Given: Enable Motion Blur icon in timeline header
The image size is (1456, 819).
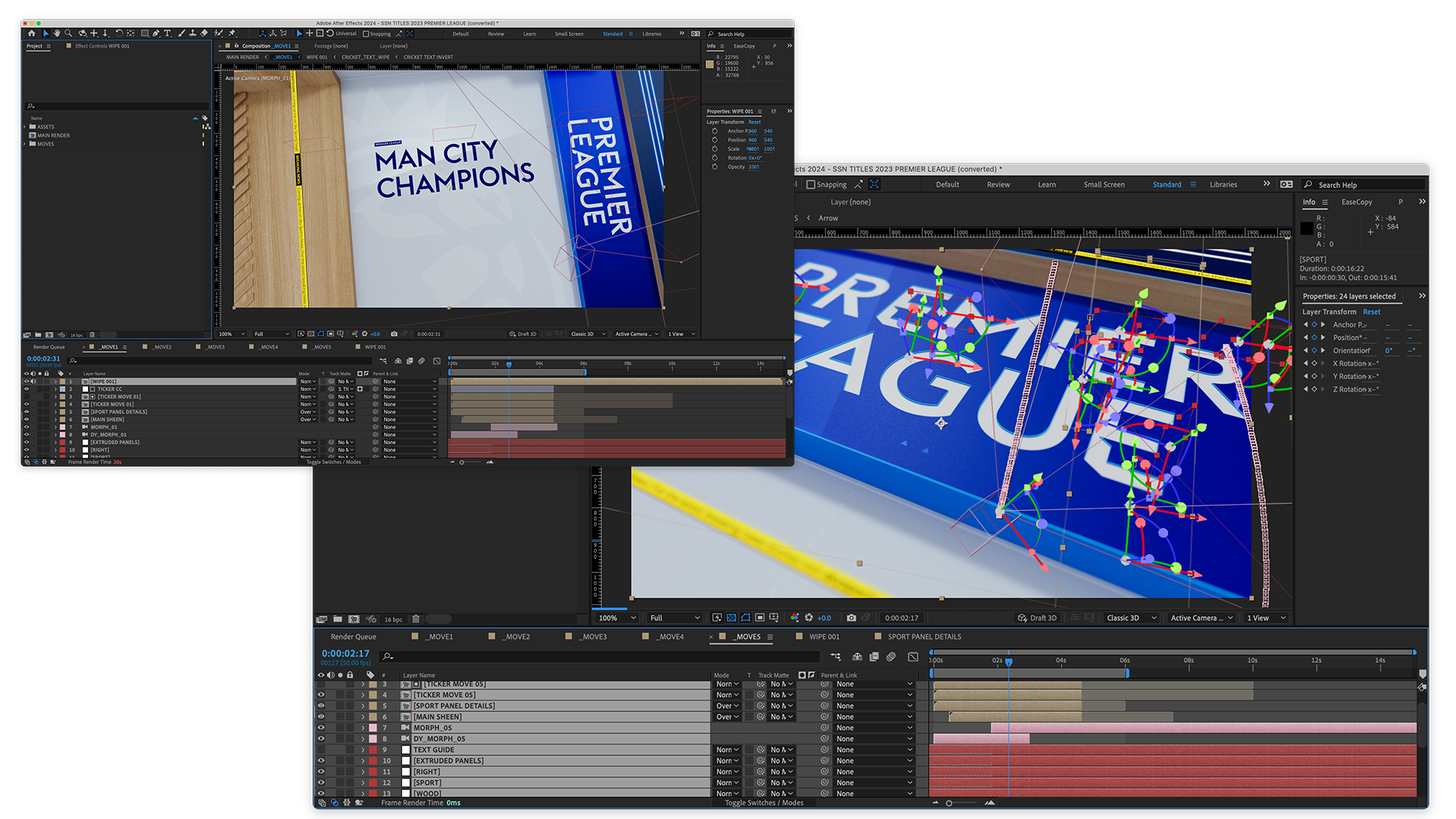Looking at the screenshot, I should (891, 657).
